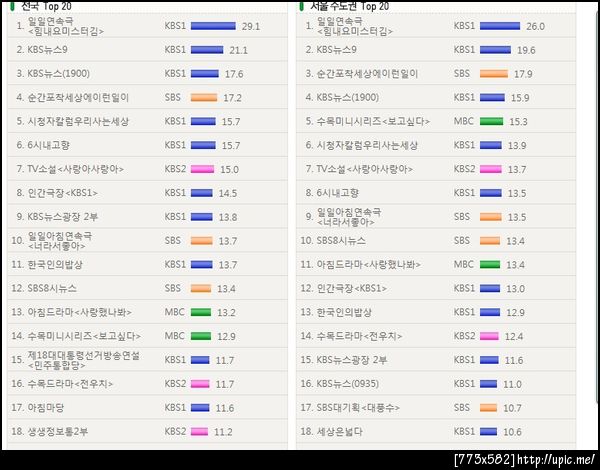Click the 13.8 rating value
The width and height of the screenshot is (600, 470).
(228, 217)
